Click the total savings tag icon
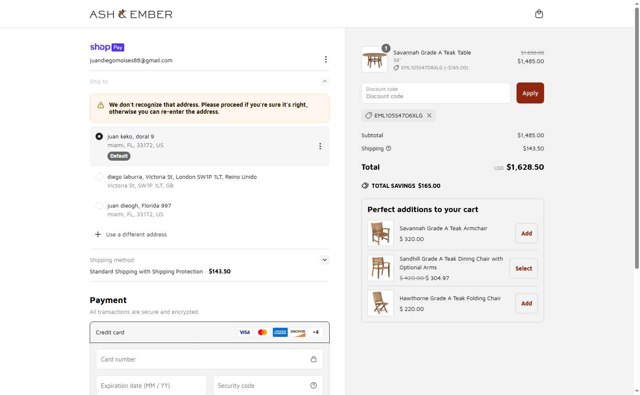 (365, 186)
